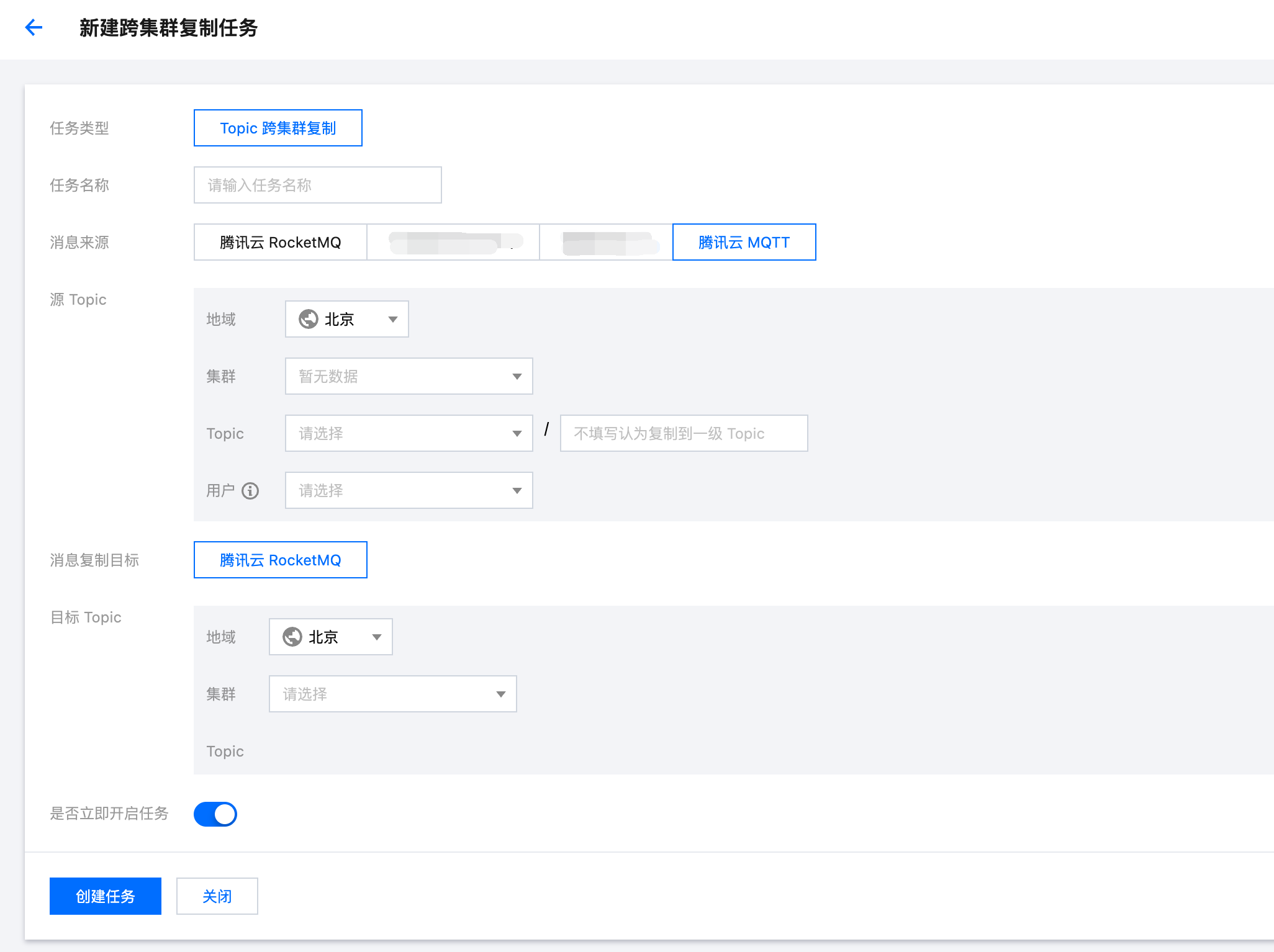Open the target region 北京 dropdown

pyautogui.click(x=330, y=637)
